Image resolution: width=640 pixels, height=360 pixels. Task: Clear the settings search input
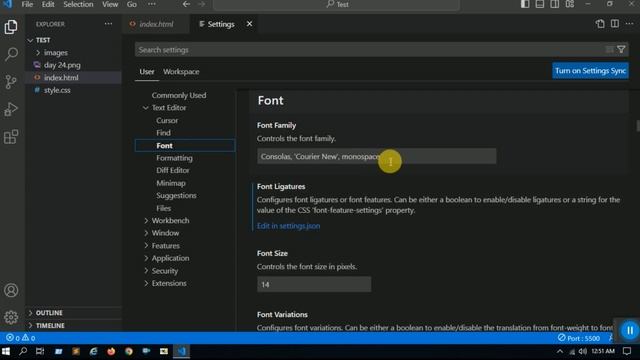[609, 50]
